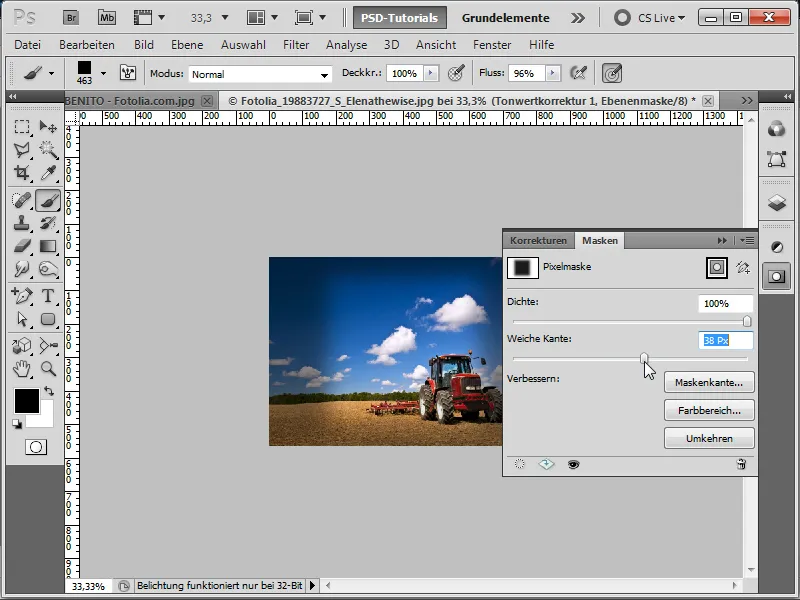The height and width of the screenshot is (600, 800).
Task: Open Deckkr. opacity slider arrow
Action: pyautogui.click(x=431, y=73)
